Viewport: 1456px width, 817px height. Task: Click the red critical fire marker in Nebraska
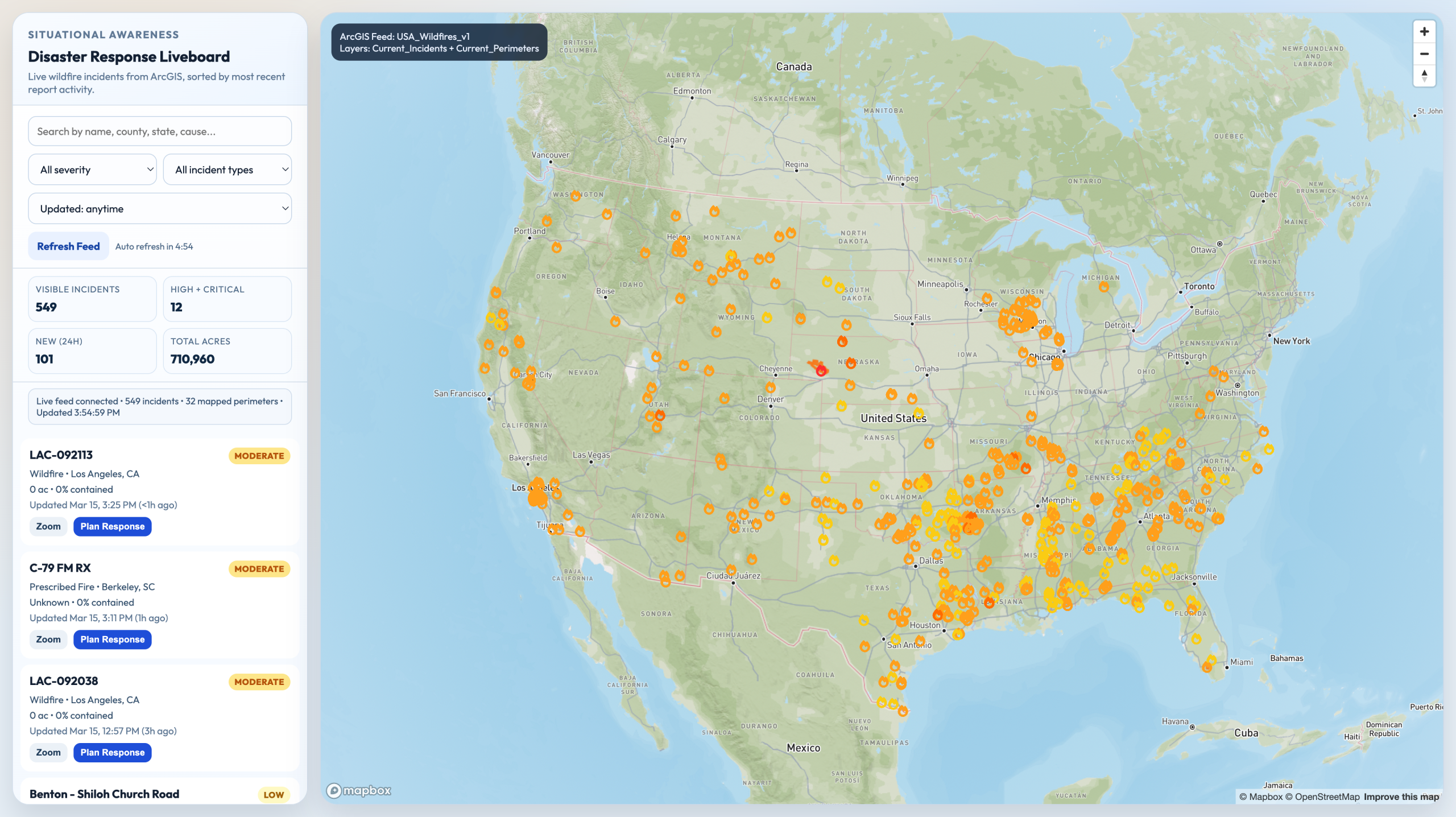(821, 371)
